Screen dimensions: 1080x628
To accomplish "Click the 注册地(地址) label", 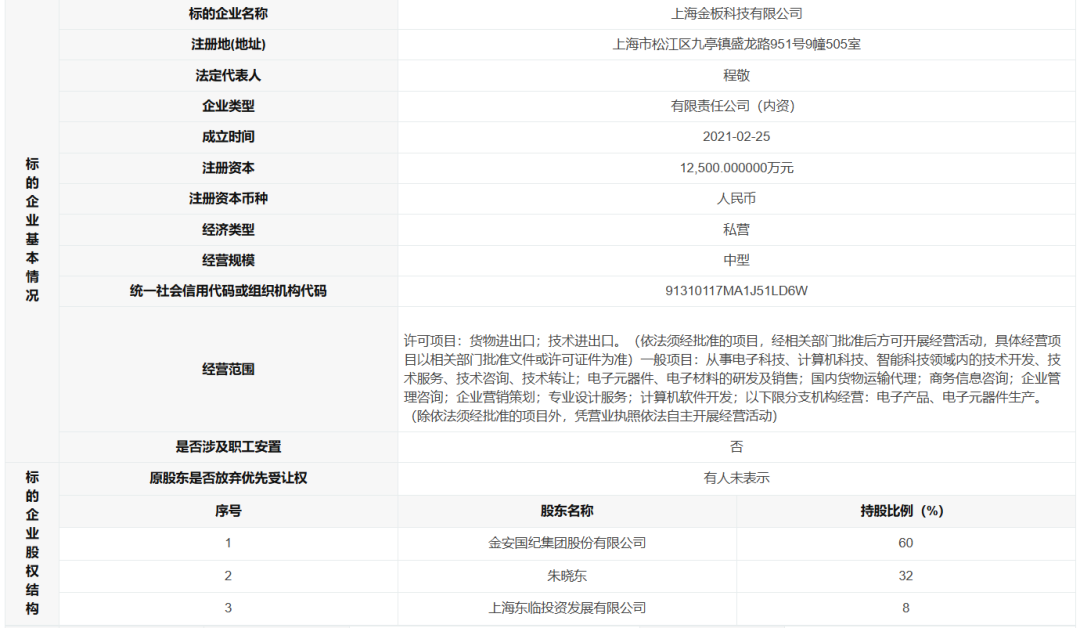I will point(228,44).
